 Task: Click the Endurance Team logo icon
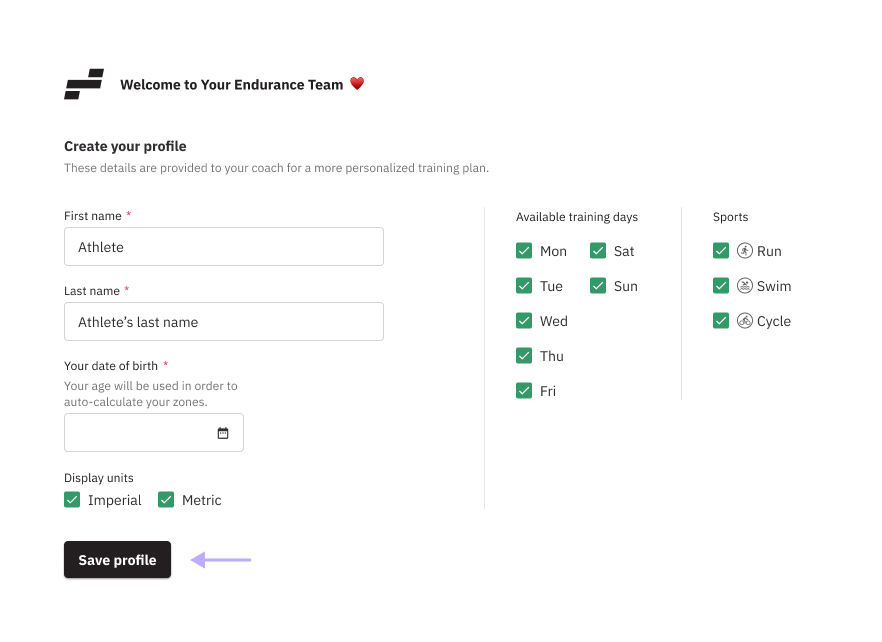tap(84, 84)
